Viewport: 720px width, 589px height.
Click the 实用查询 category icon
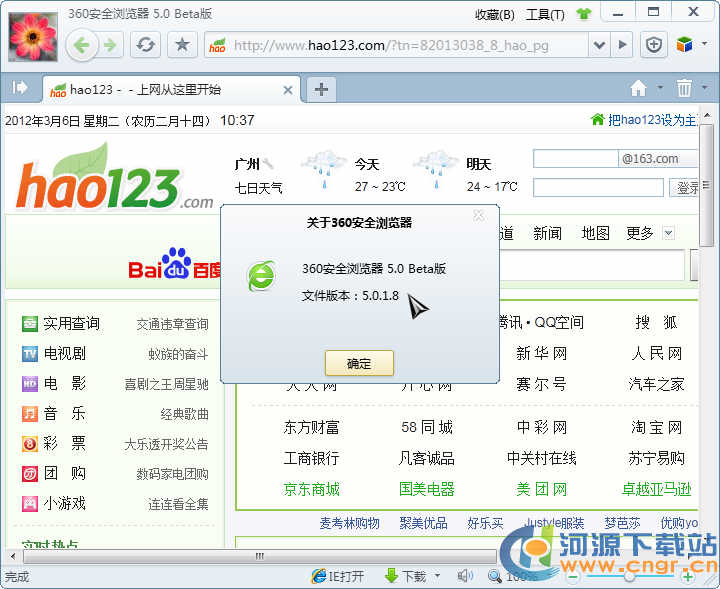tap(30, 324)
